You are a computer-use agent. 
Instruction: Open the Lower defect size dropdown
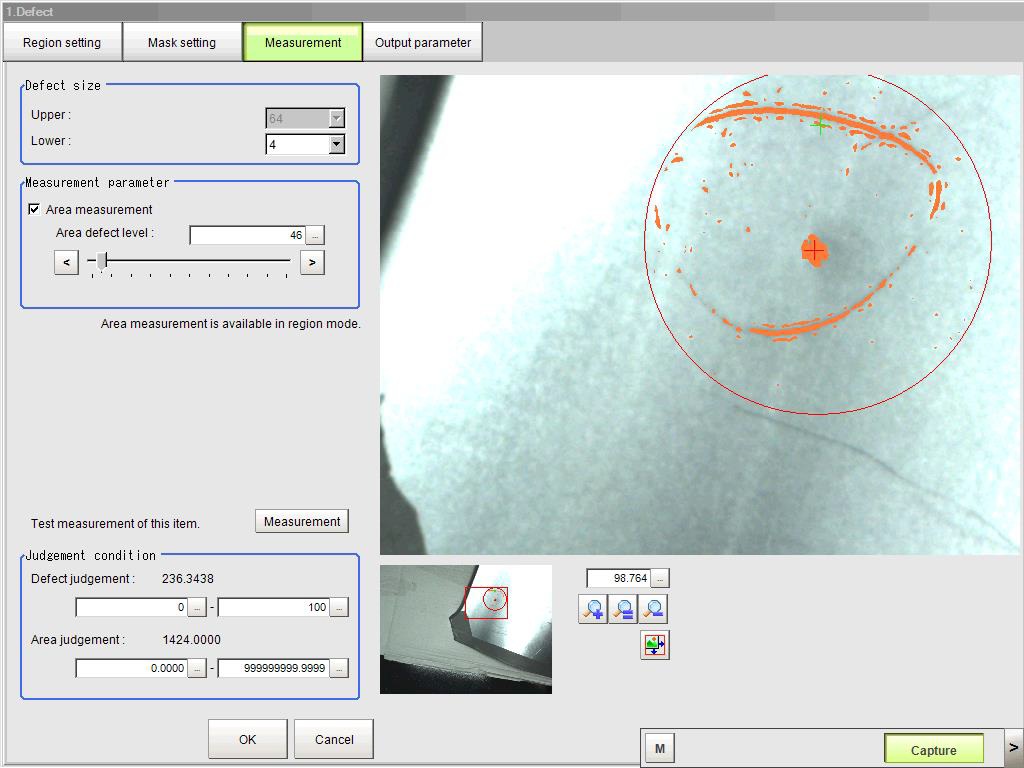[x=336, y=144]
